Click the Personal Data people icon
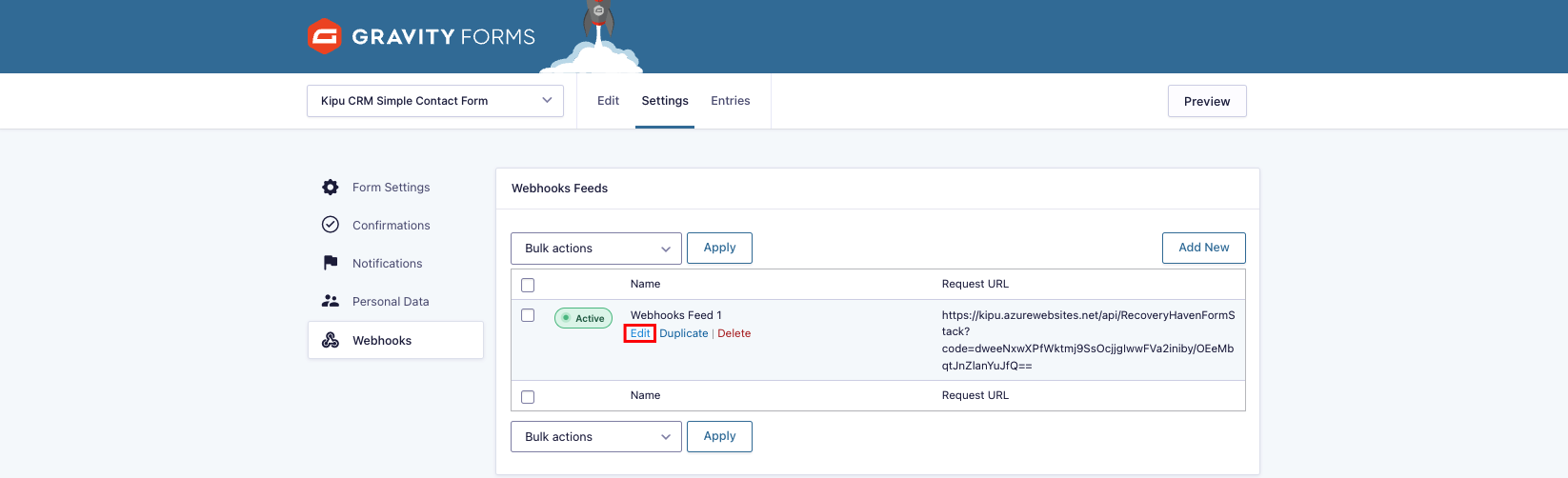The height and width of the screenshot is (478, 1568). click(331, 301)
